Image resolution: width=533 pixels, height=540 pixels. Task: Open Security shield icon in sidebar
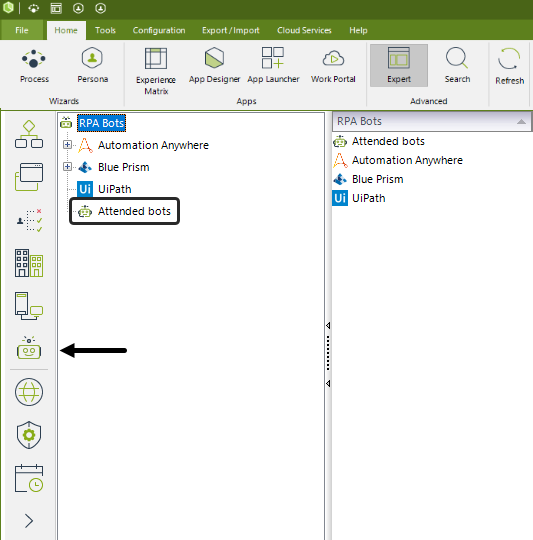coord(29,435)
